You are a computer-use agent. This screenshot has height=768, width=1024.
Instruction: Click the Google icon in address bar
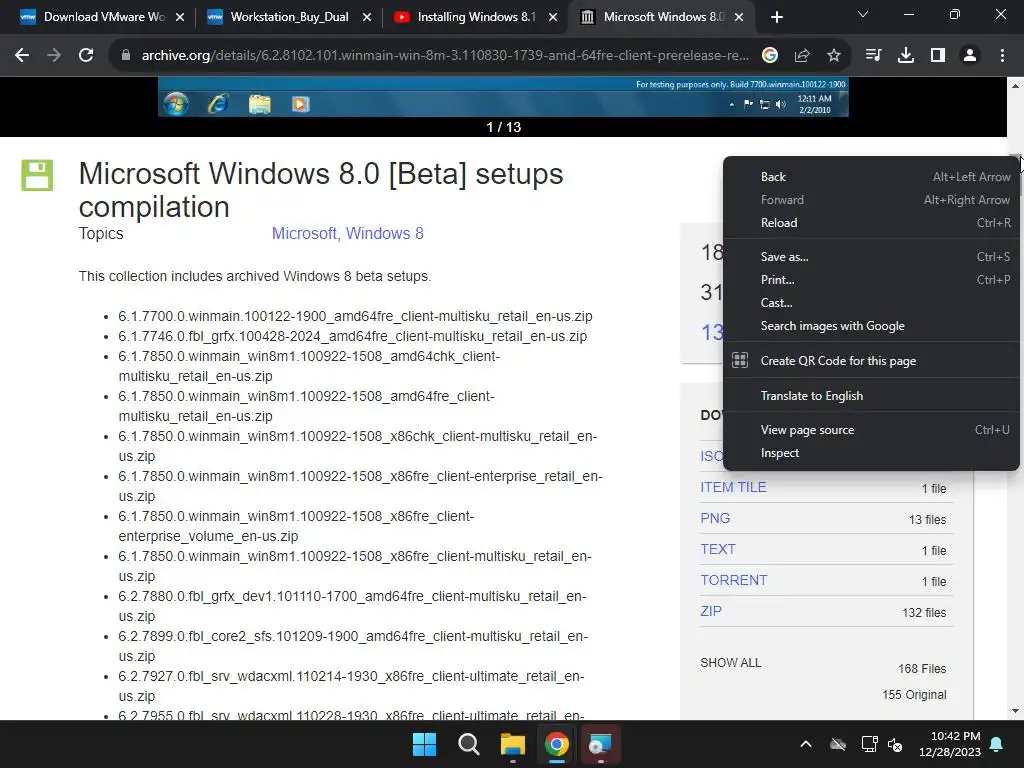(770, 56)
